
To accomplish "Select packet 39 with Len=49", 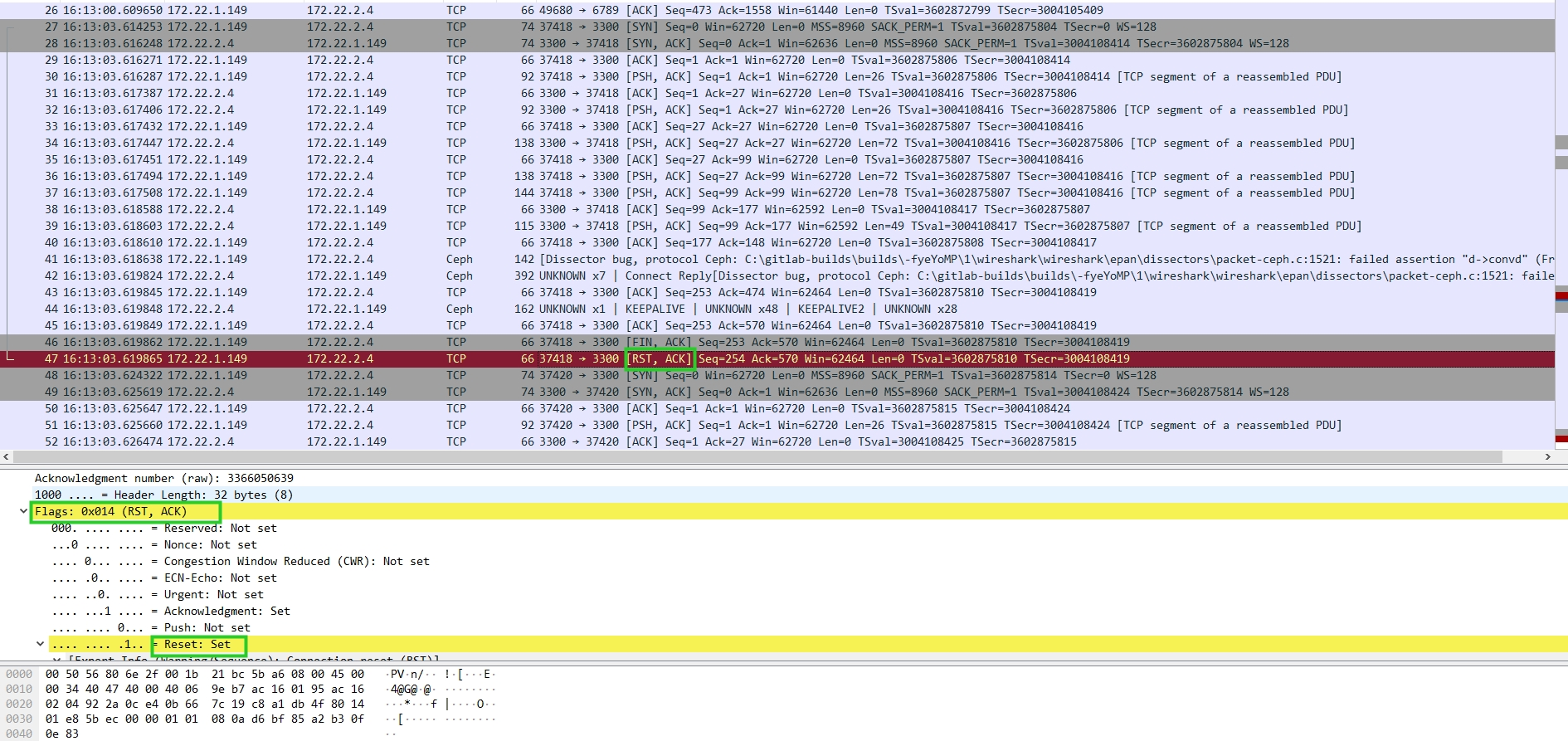I will tap(777, 226).
